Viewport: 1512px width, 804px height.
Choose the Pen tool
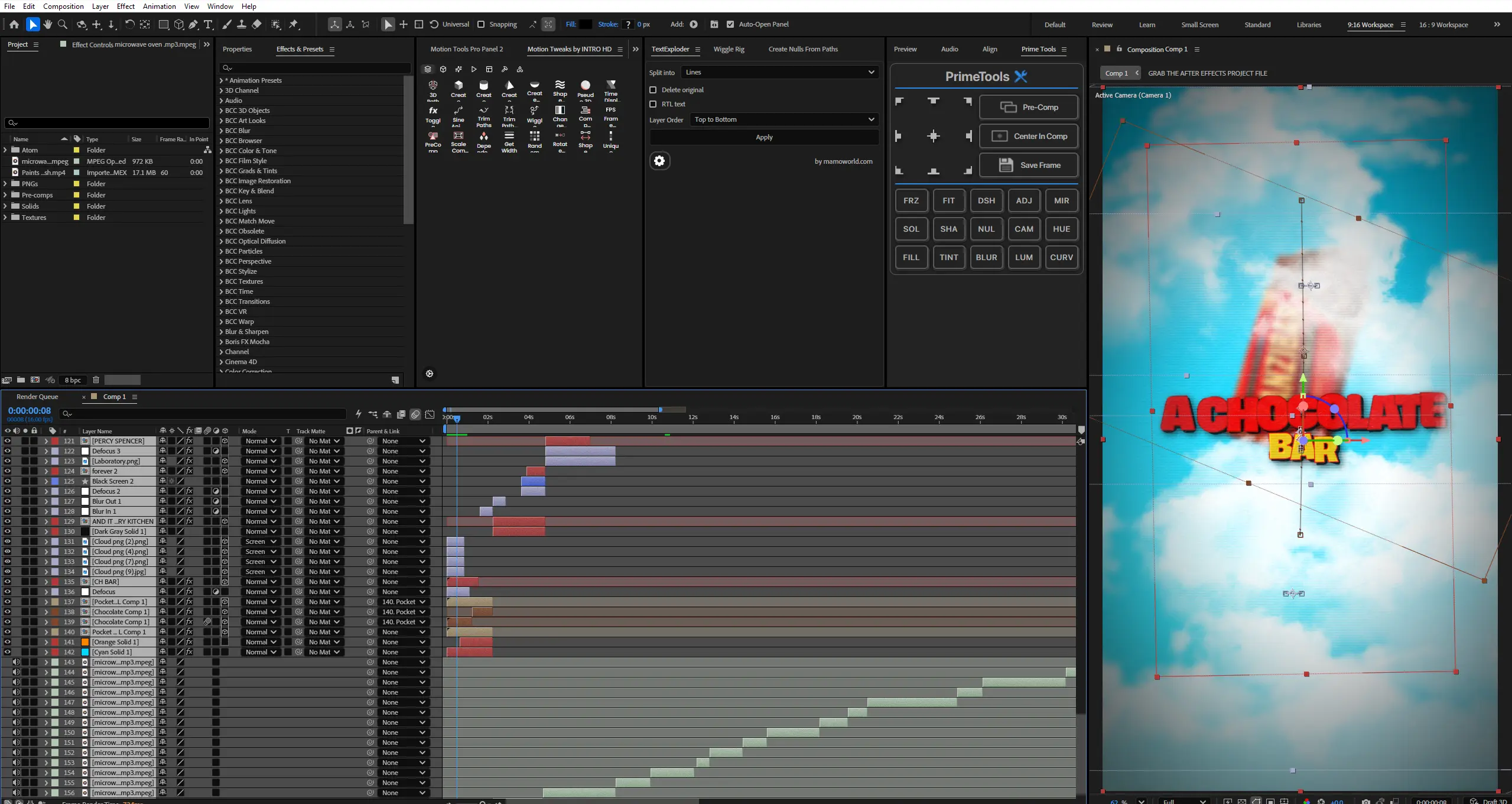point(193,24)
